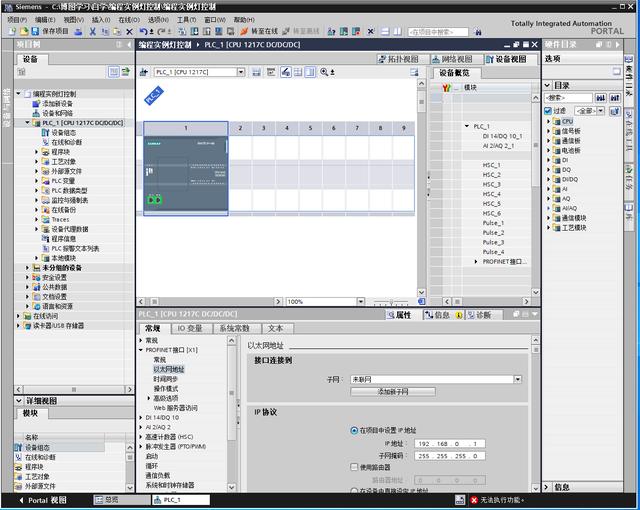Click the Delete X icon beside paste
Viewport: 640px width, 510px height.
[129, 31]
